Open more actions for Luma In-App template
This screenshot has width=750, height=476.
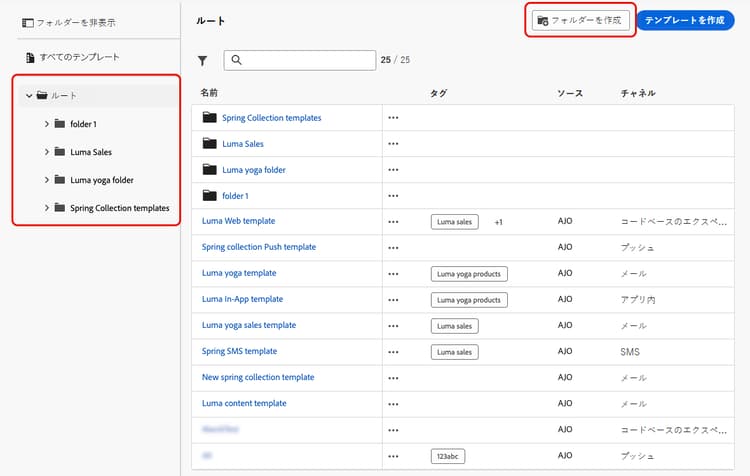(393, 300)
